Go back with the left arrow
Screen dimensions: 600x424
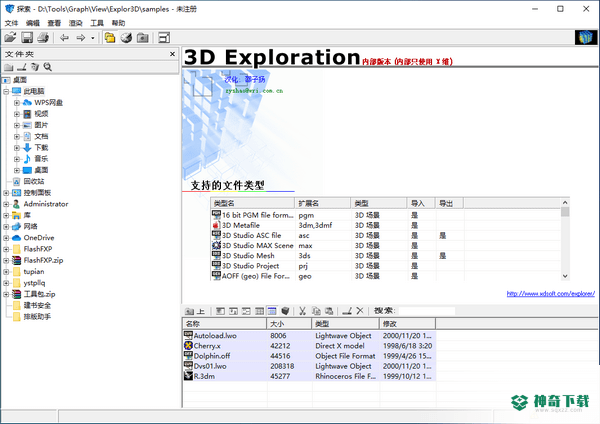tap(64, 38)
